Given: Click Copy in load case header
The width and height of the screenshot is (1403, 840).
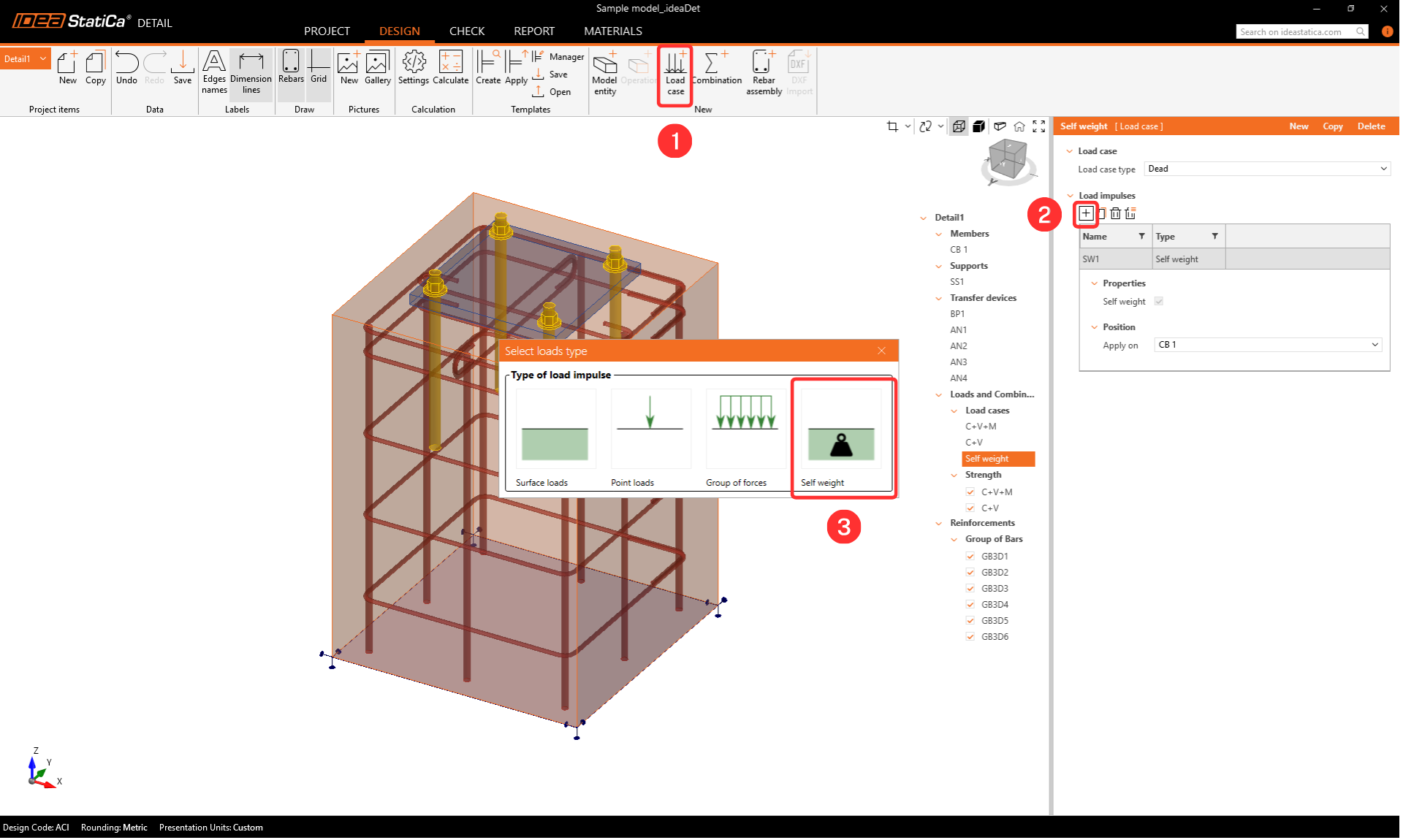Looking at the screenshot, I should tap(1332, 126).
